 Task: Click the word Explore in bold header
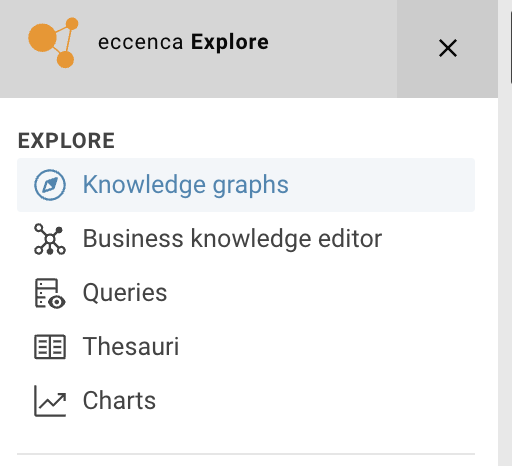click(x=230, y=42)
